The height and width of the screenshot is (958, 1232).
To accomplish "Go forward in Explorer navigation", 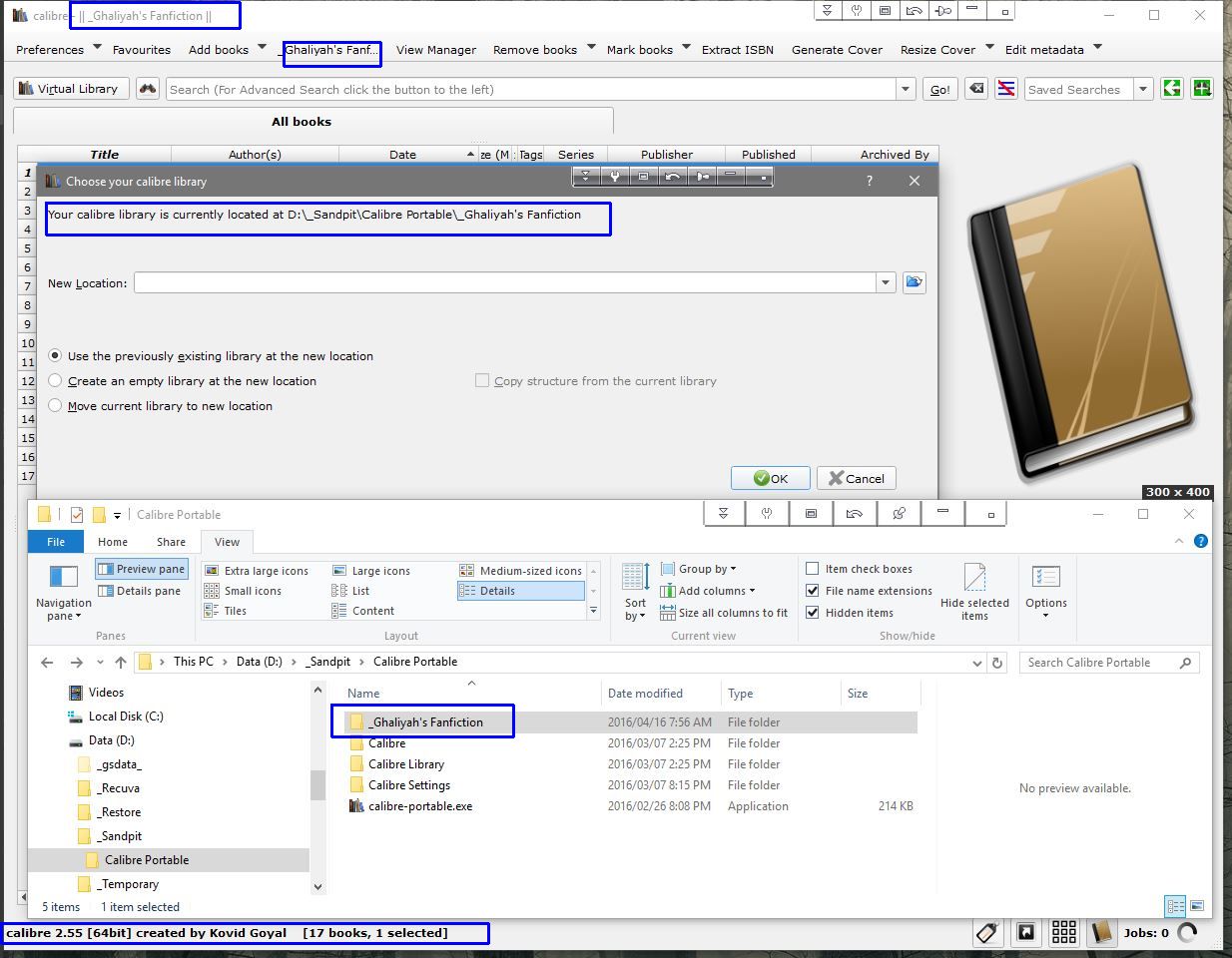I will click(x=77, y=662).
